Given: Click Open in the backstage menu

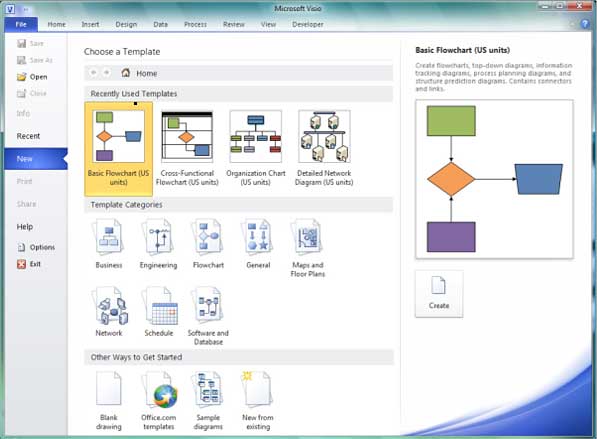Looking at the screenshot, I should point(32,77).
